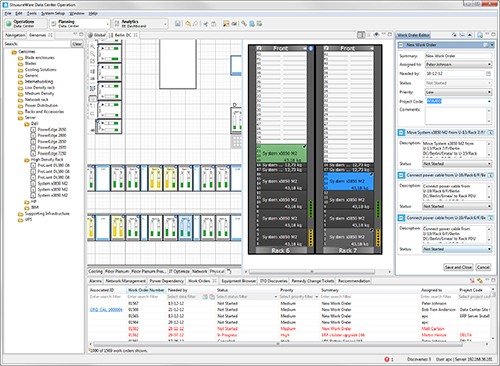Open the calendar picker beside Needed by
500x366 pixels.
(x=488, y=73)
